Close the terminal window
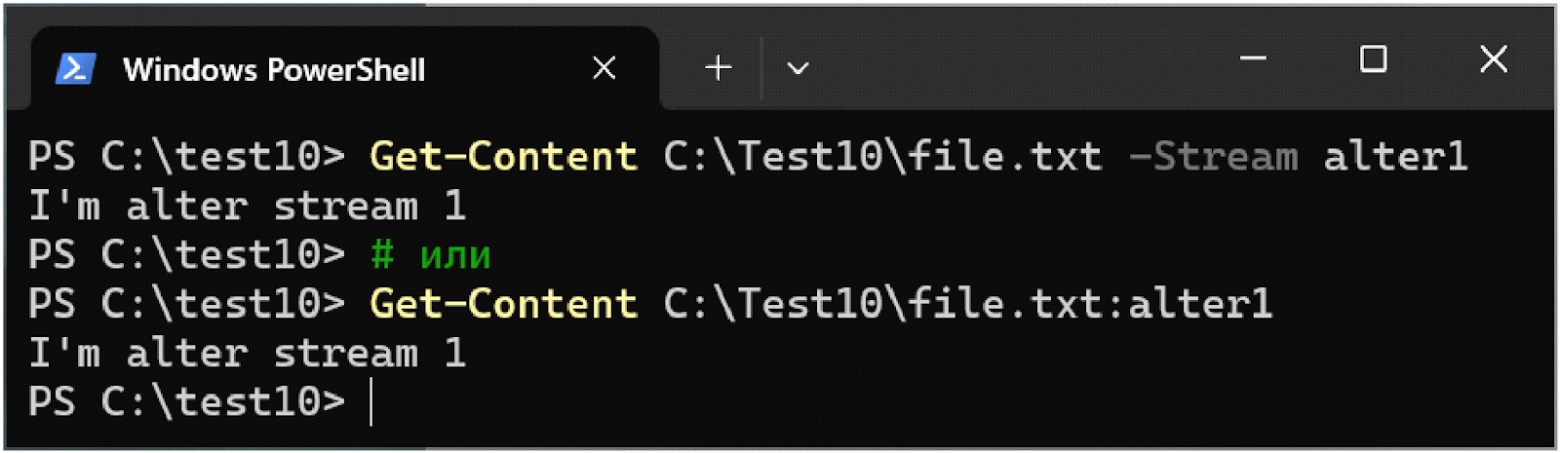The height and width of the screenshot is (453, 1560). (1492, 60)
